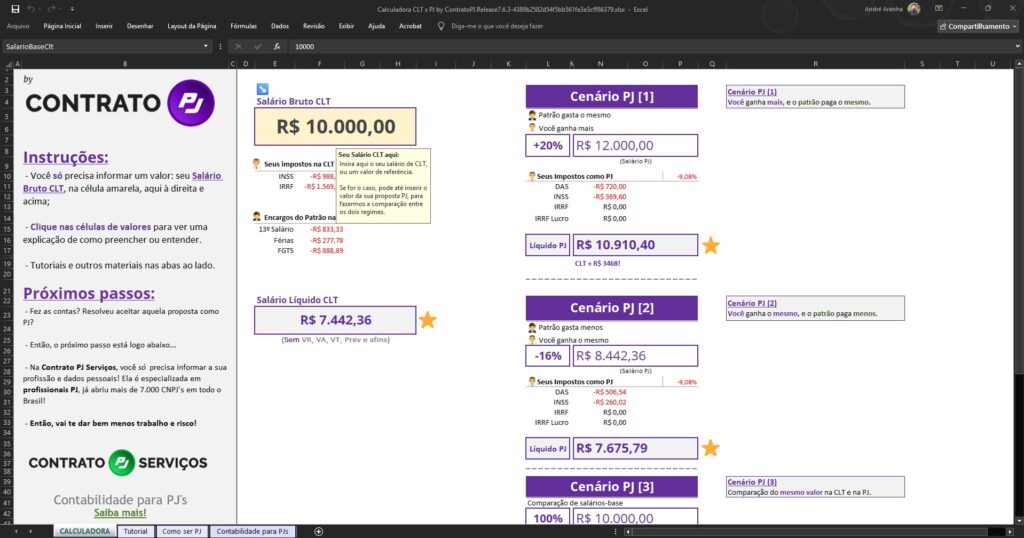Switch to the Como ser PJ sheet tab
This screenshot has height=538, width=1024.
click(182, 531)
